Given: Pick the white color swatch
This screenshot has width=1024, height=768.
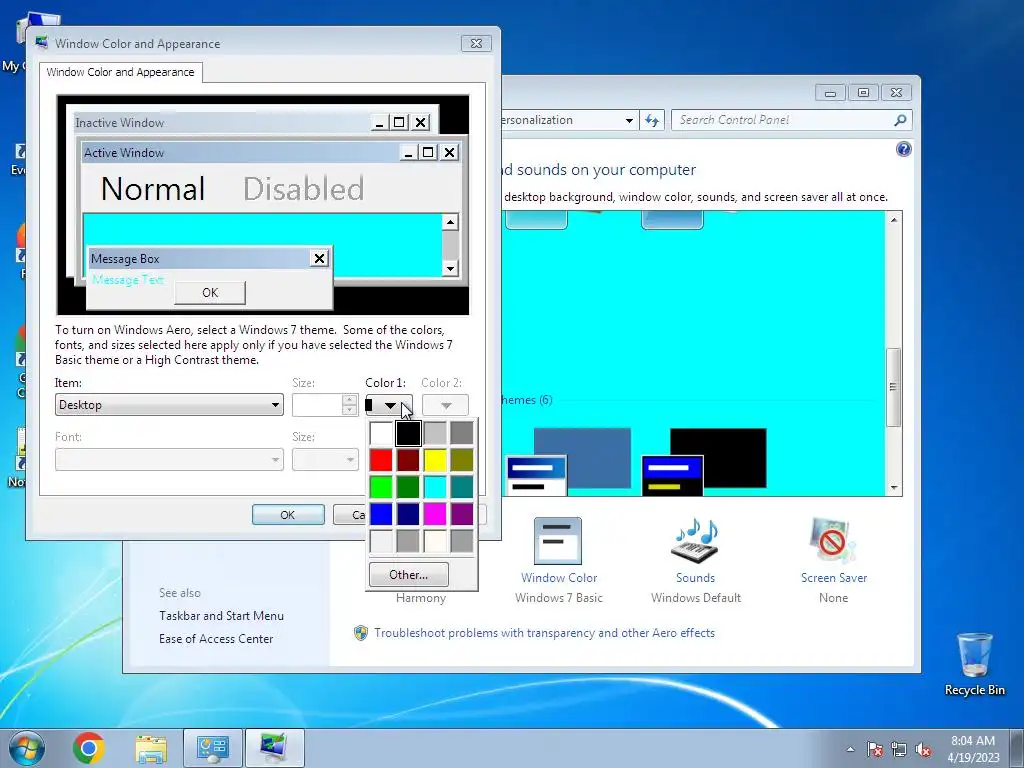Looking at the screenshot, I should click(381, 433).
